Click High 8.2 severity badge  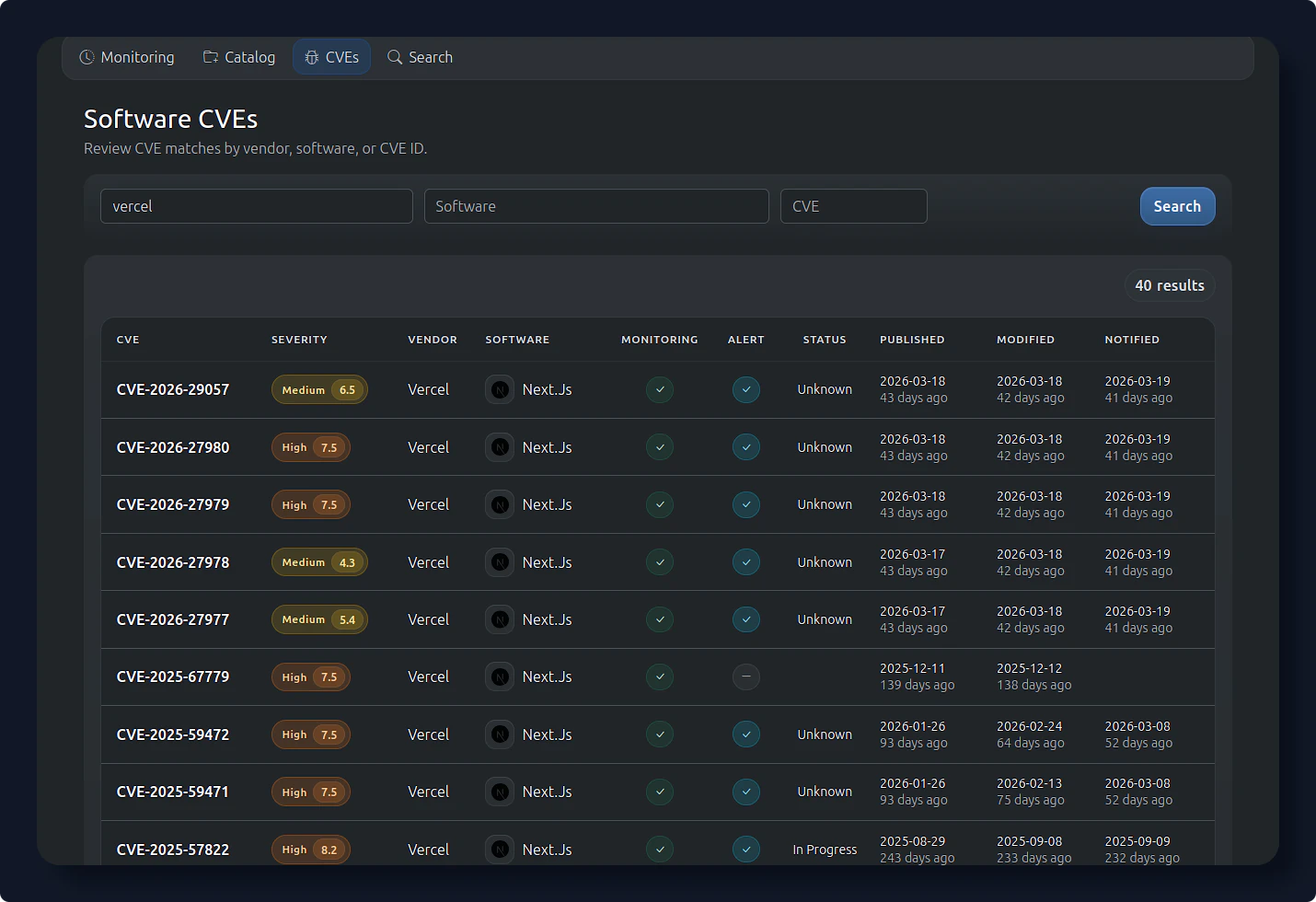[311, 850]
